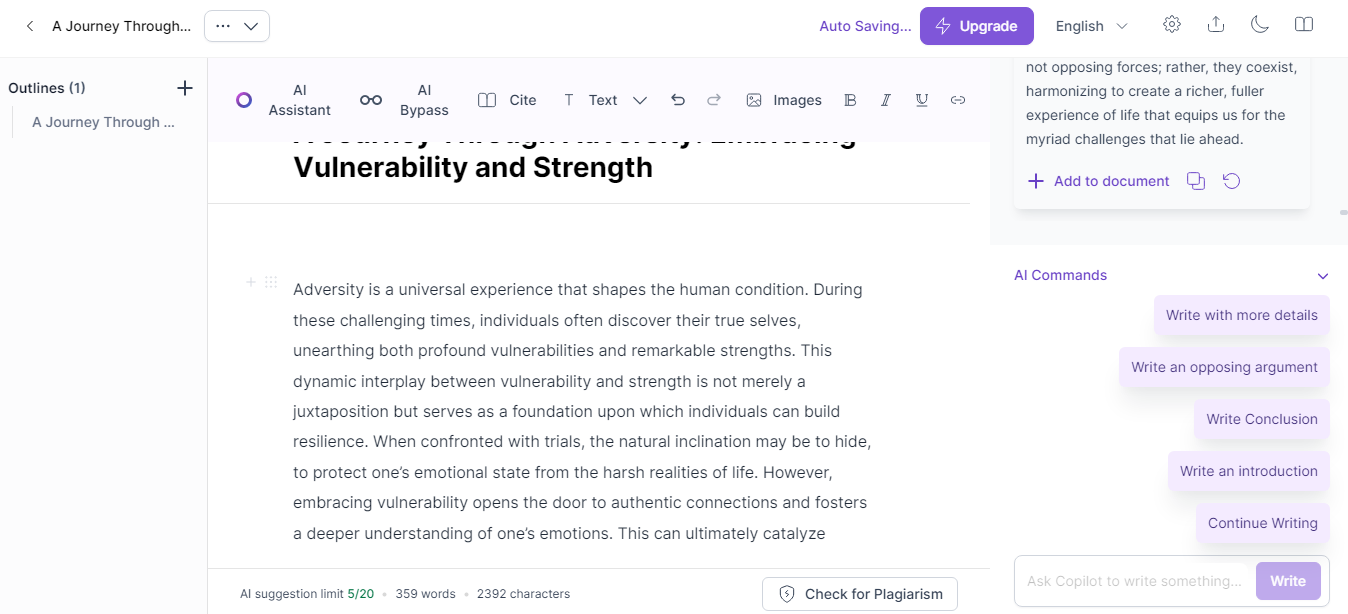Click the export/share upload icon
The height and width of the screenshot is (614, 1348).
(x=1216, y=25)
